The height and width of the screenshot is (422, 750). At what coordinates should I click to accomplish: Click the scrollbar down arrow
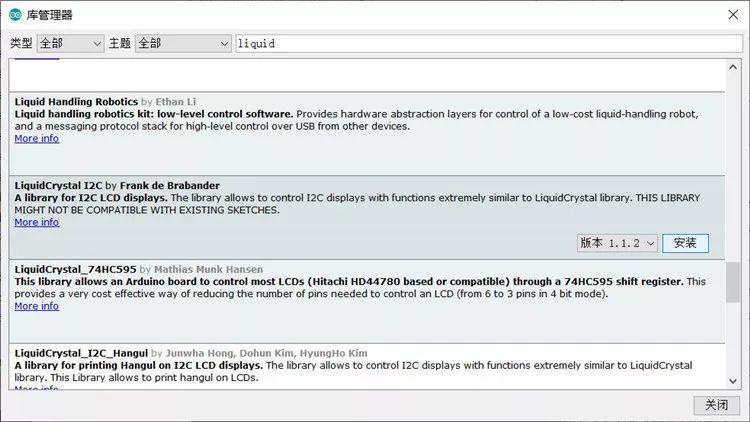733,381
